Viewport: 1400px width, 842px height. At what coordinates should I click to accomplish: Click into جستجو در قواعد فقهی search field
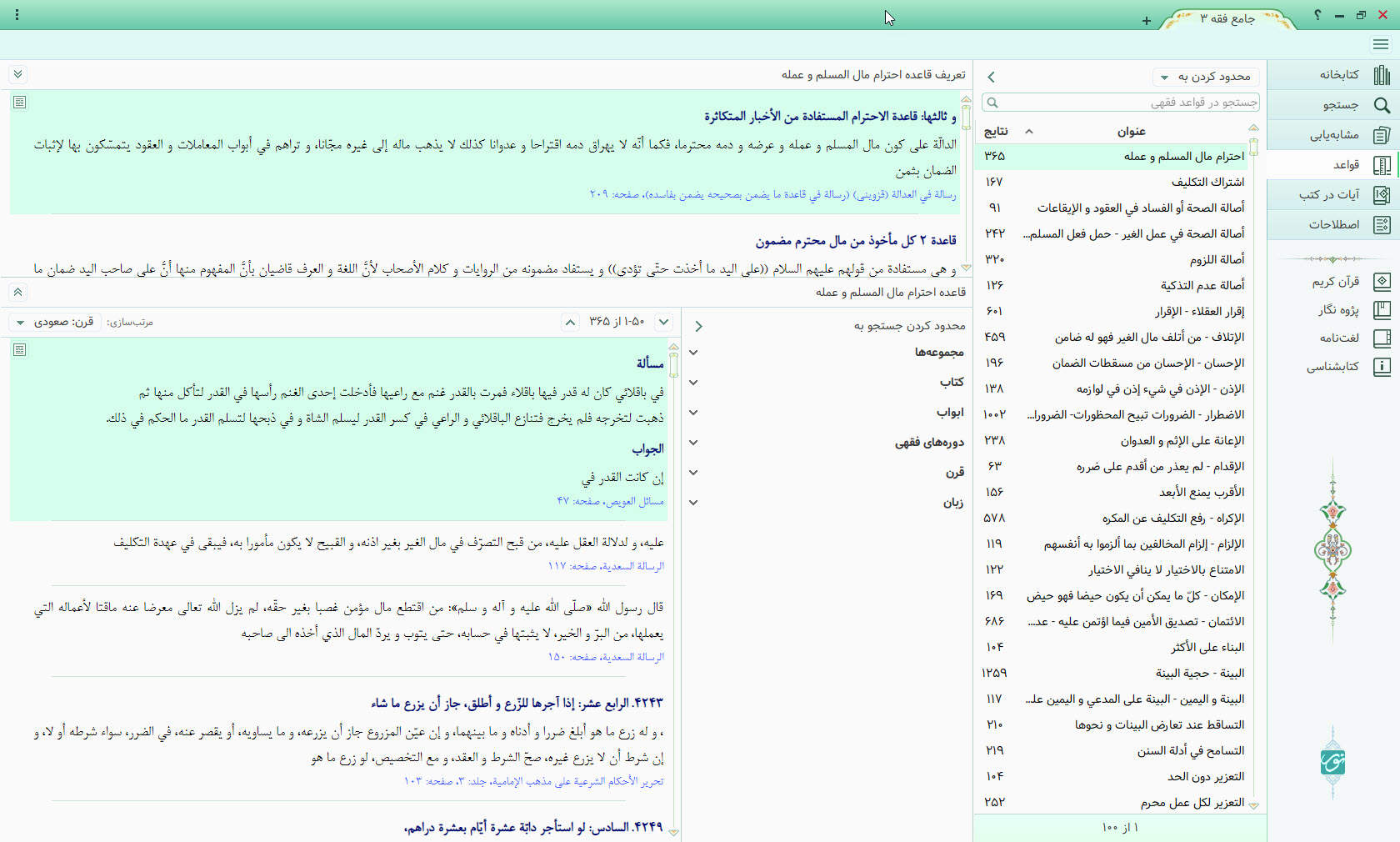click(x=1121, y=103)
